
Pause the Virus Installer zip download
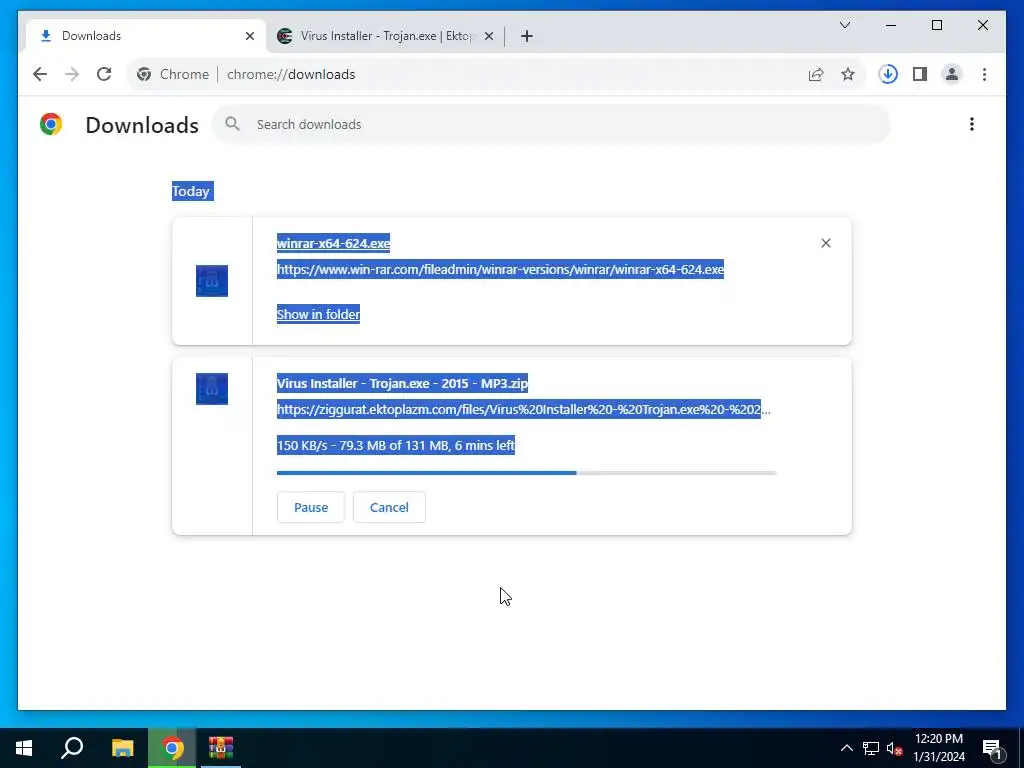[x=311, y=507]
